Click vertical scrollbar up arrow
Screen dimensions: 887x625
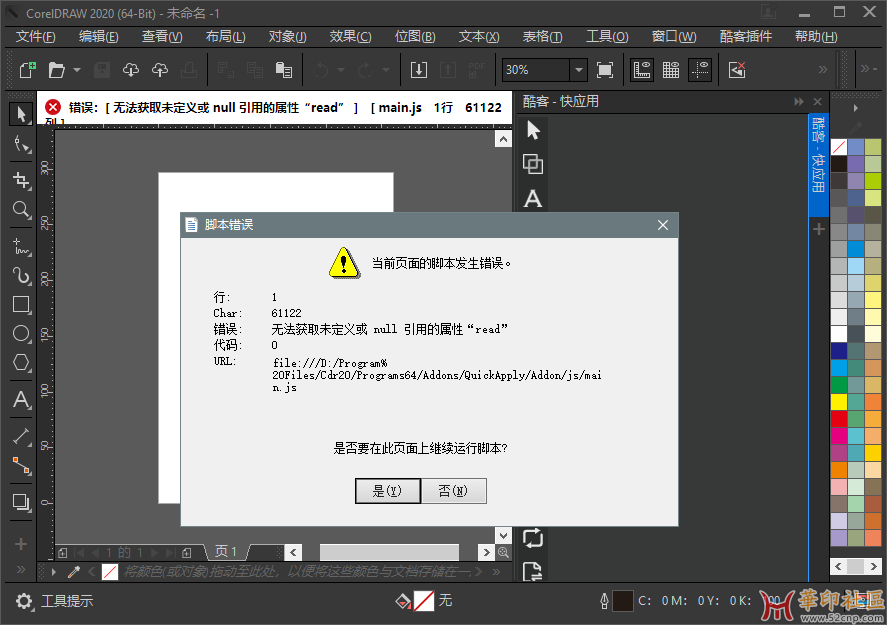[x=503, y=139]
